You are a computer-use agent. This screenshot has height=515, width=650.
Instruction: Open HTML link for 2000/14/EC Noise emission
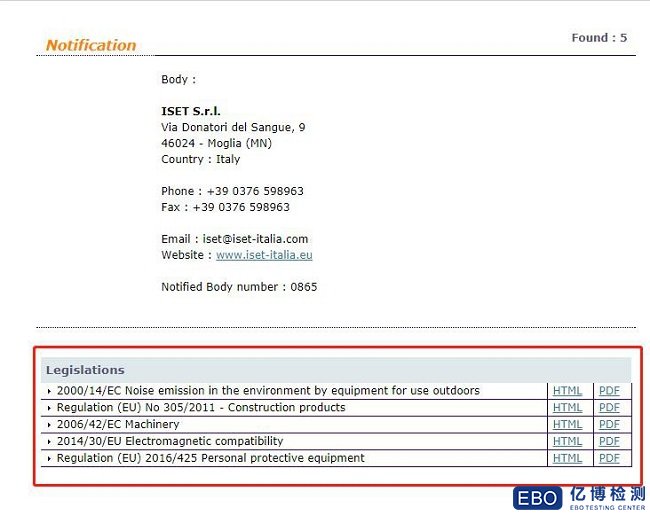coord(567,391)
